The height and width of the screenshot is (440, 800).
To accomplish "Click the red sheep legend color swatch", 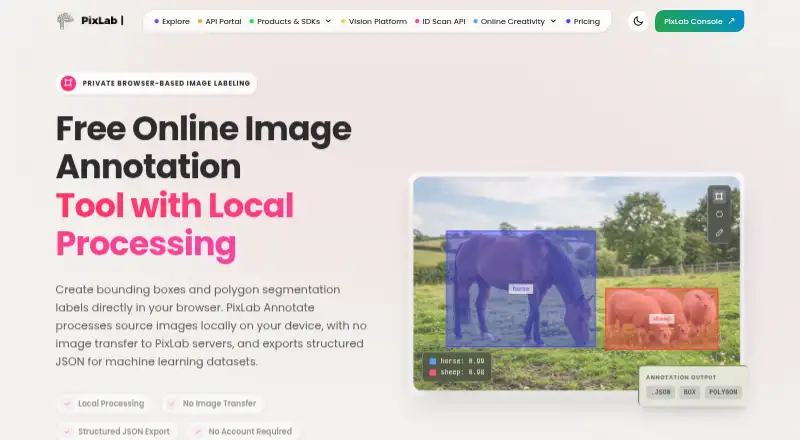I will pos(433,373).
